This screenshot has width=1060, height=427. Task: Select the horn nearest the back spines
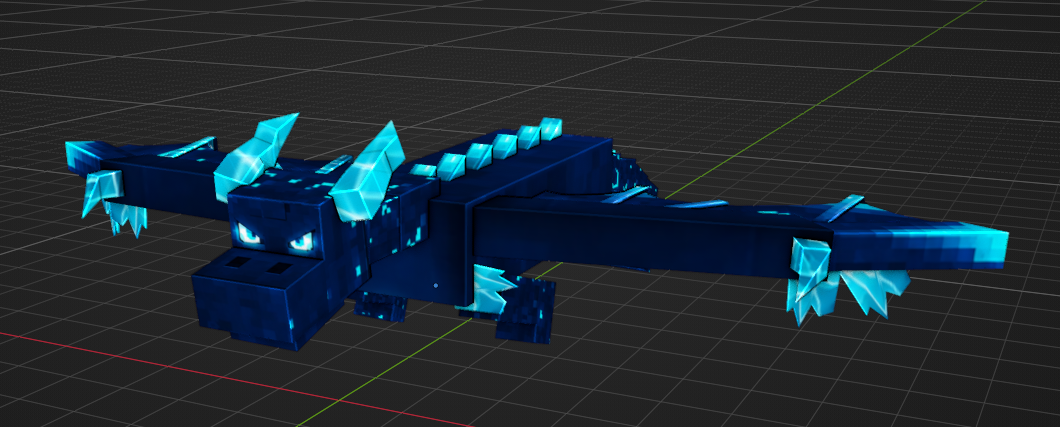point(366,174)
